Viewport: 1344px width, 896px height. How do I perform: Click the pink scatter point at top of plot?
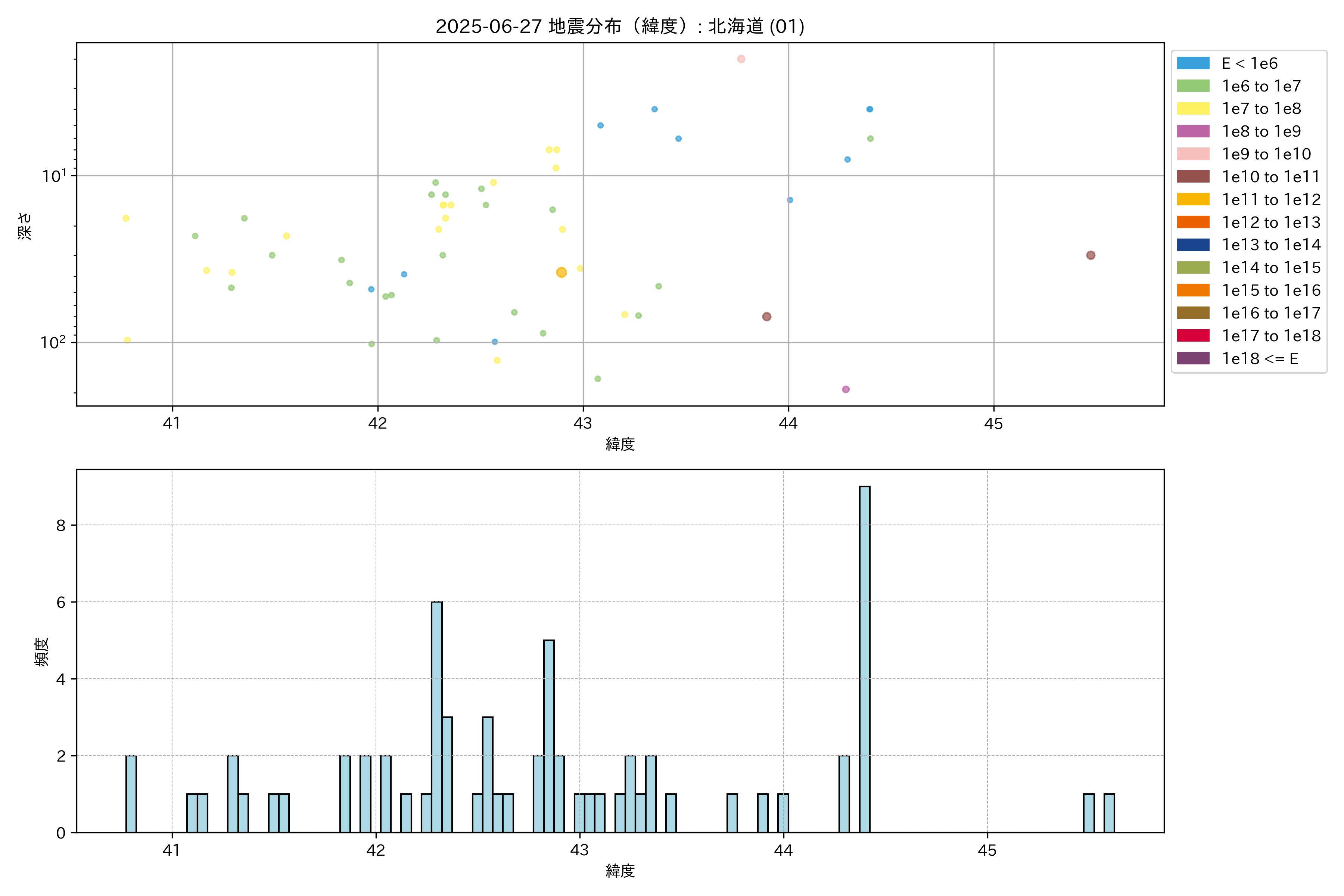741,59
